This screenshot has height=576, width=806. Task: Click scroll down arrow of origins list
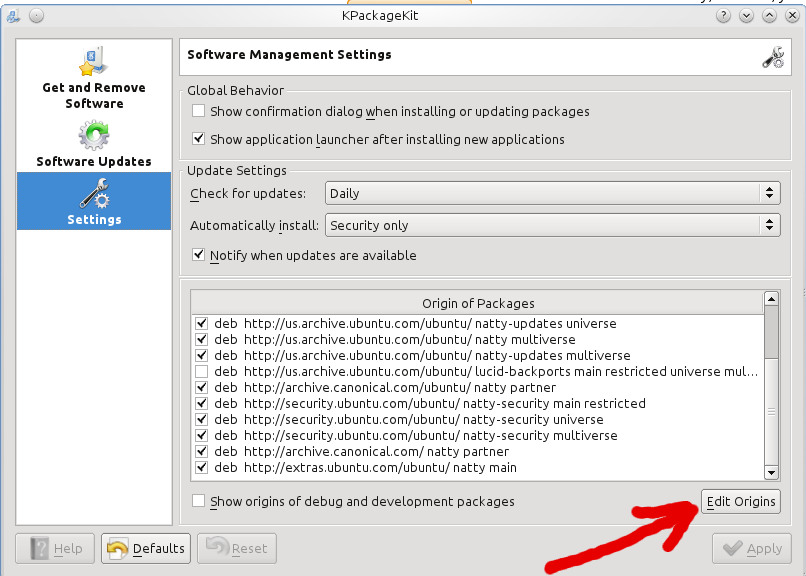[x=771, y=472]
